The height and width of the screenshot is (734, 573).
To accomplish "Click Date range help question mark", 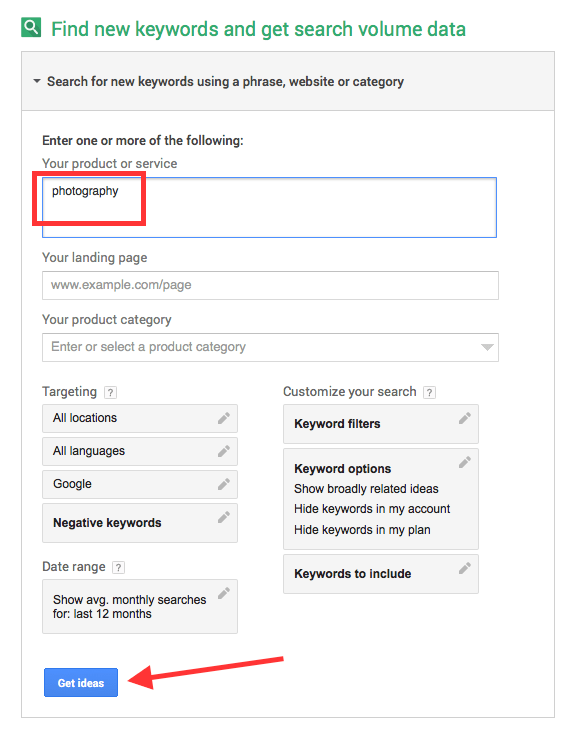I will (118, 567).
